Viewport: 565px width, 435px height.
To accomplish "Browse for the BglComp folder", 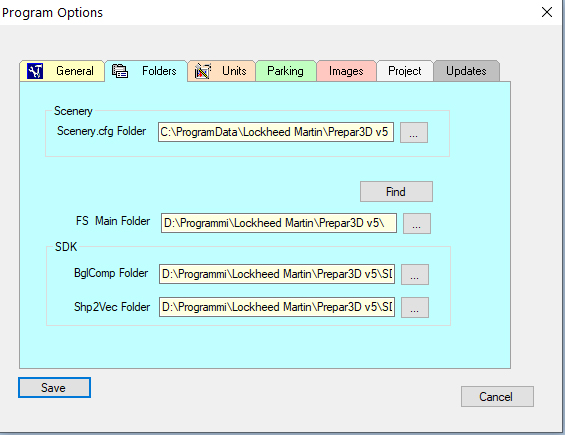I will click(x=415, y=275).
